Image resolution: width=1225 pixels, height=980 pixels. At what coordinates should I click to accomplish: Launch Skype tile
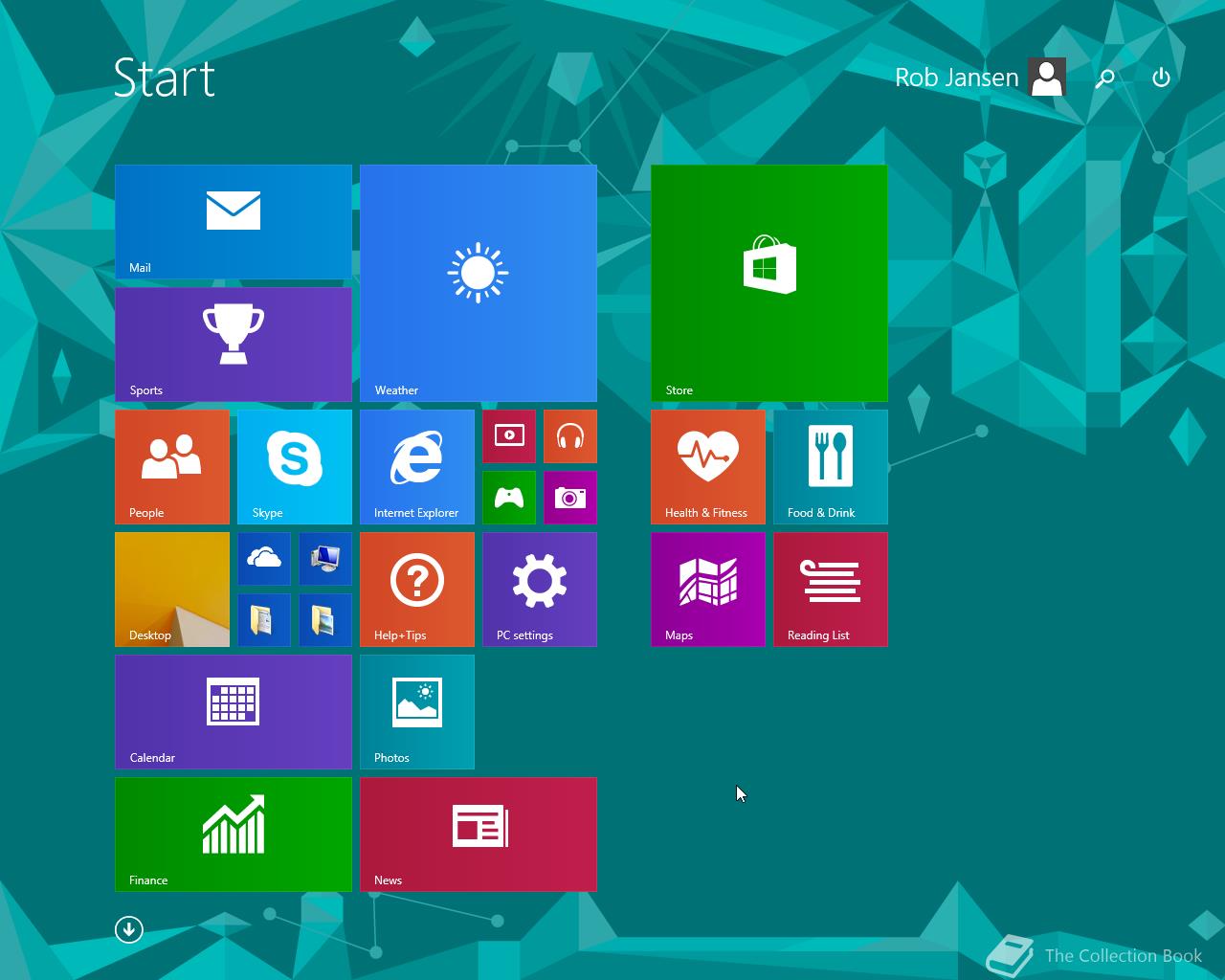295,467
